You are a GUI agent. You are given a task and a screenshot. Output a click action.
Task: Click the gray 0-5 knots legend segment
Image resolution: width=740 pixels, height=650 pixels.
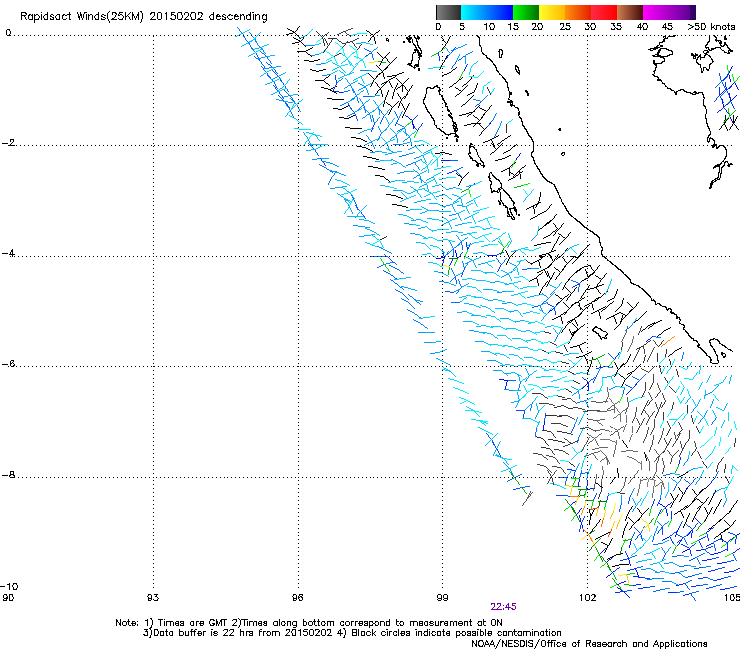tap(448, 12)
